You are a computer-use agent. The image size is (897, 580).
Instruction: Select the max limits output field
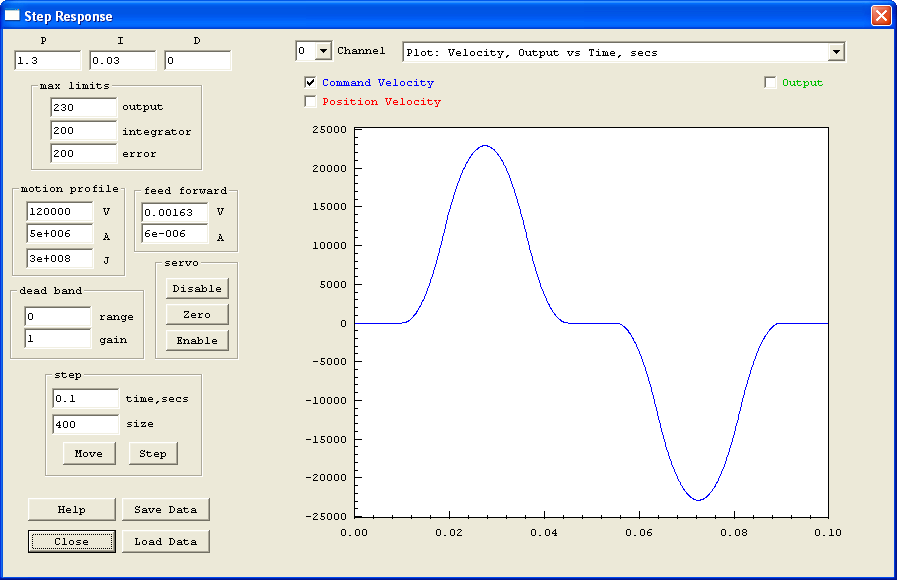(83, 107)
